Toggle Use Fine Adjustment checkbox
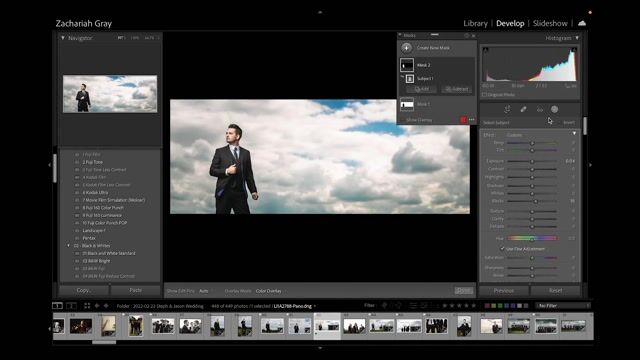640x360 pixels. 502,248
